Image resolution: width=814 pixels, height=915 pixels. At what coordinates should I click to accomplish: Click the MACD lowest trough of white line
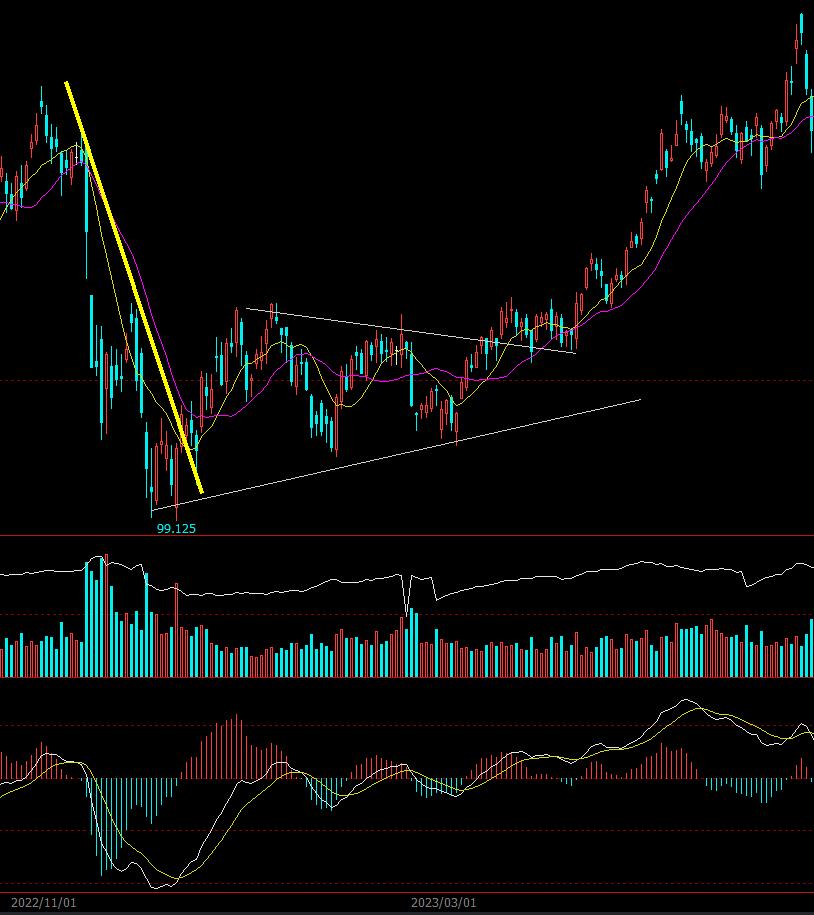[x=158, y=887]
